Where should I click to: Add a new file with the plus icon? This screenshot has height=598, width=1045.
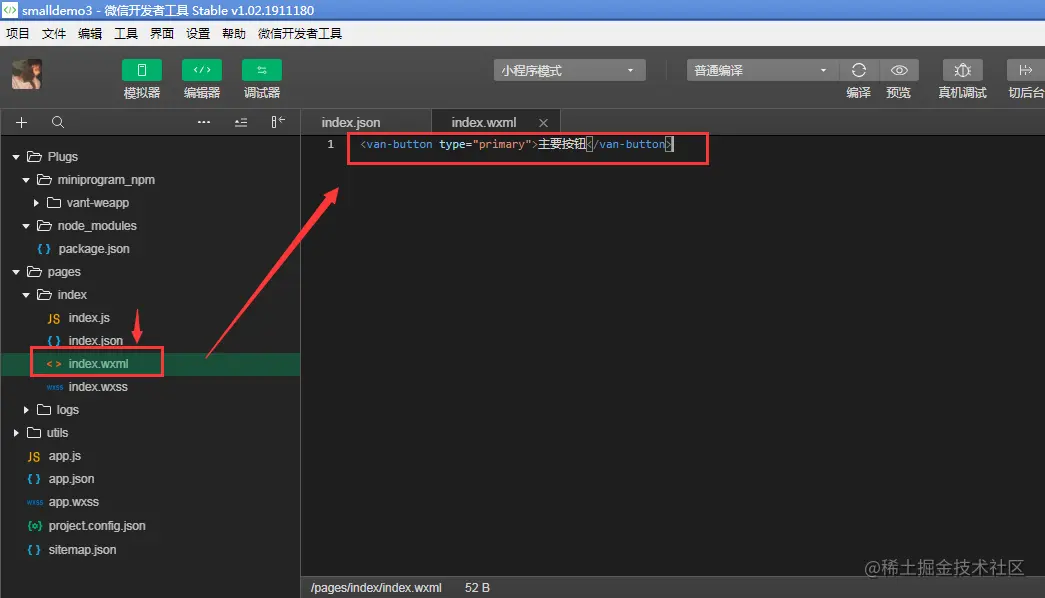tap(21, 123)
